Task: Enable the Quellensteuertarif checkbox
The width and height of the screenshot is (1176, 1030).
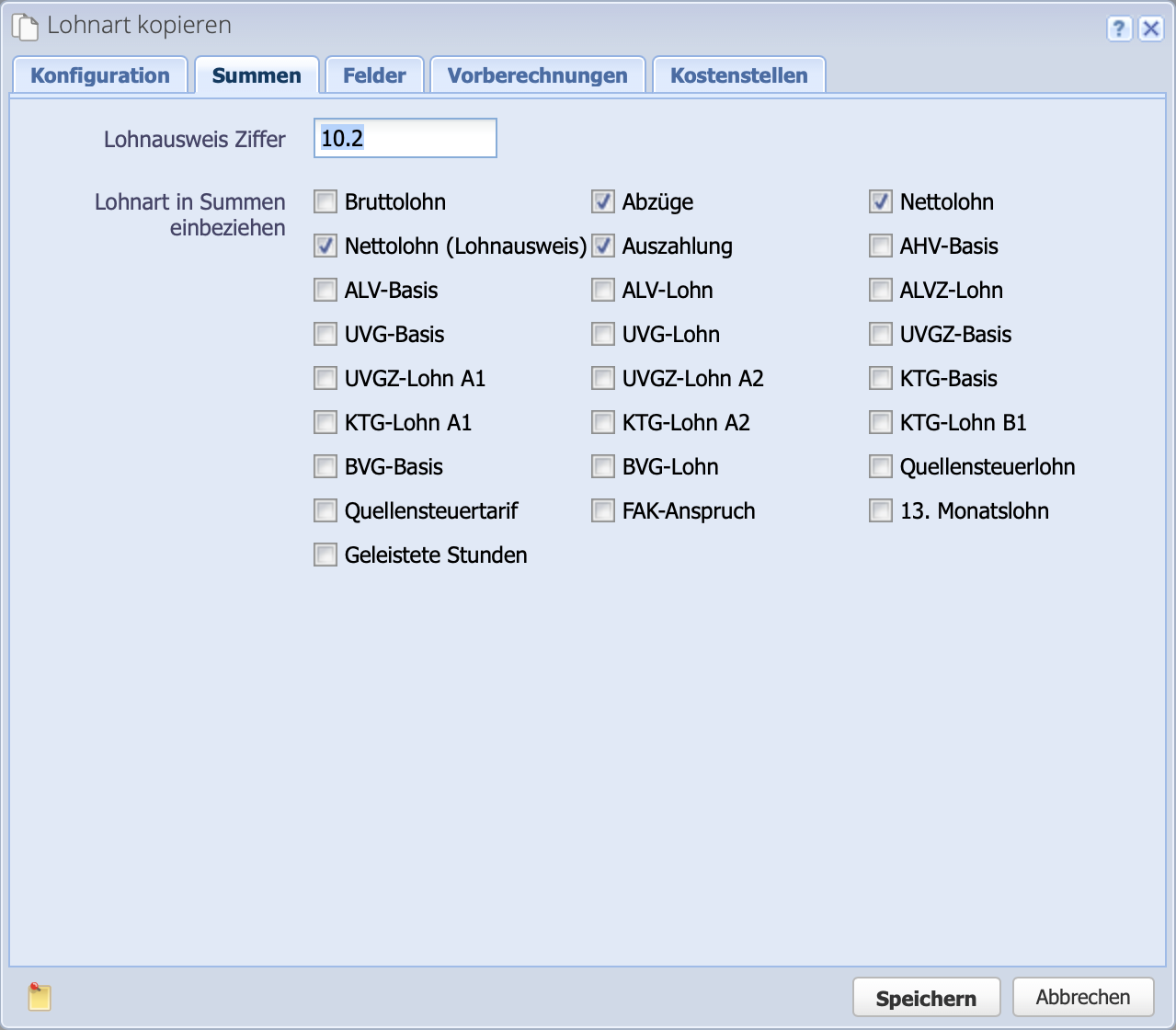Action: (x=325, y=510)
